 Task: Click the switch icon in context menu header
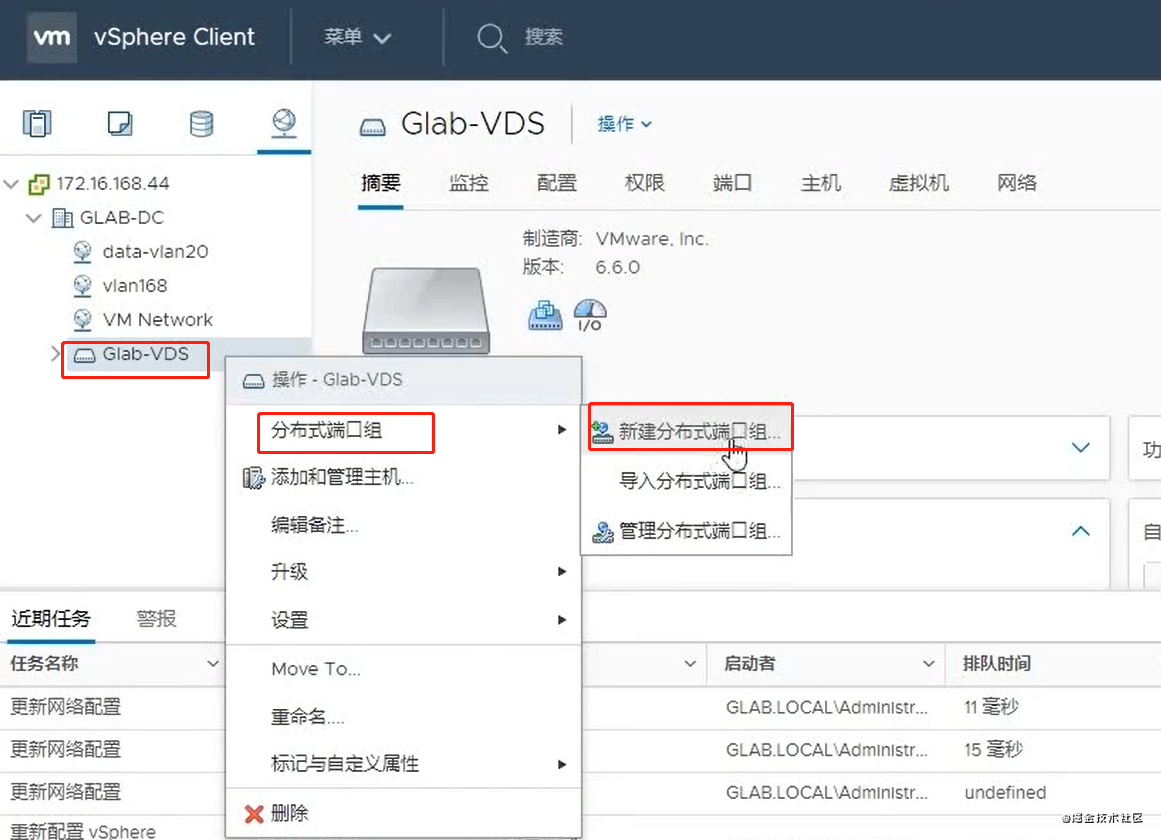tap(253, 381)
